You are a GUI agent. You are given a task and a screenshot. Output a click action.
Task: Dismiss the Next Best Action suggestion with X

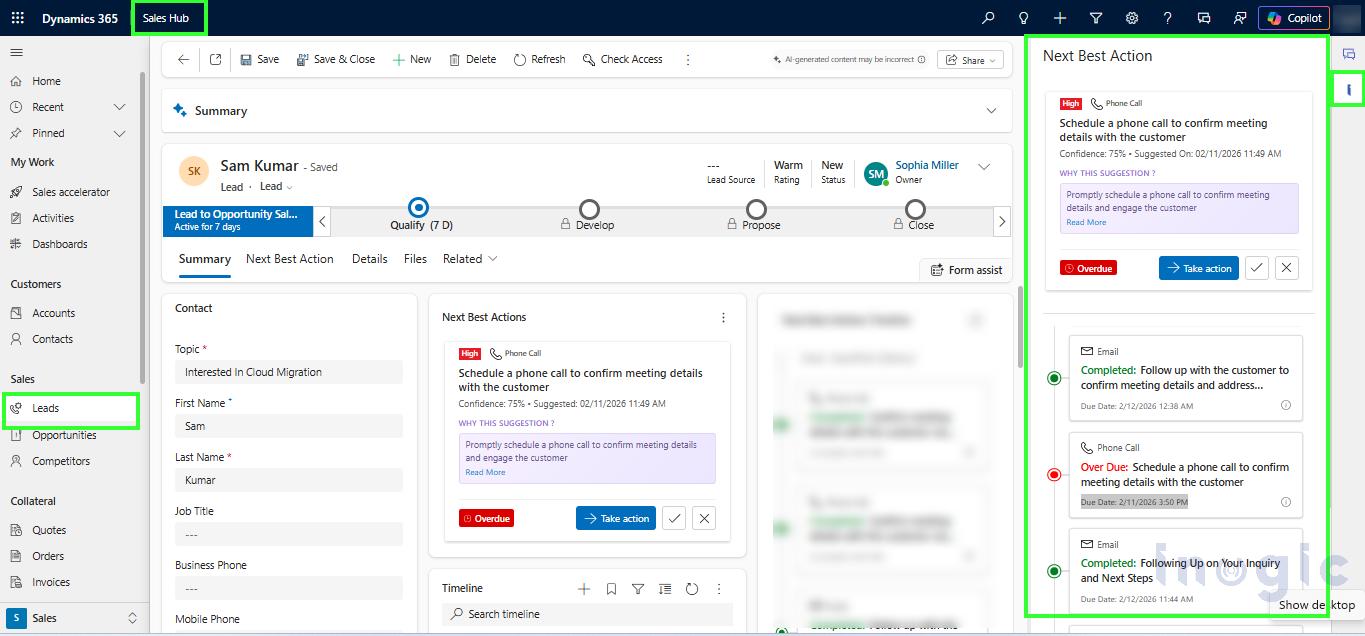tap(703, 518)
